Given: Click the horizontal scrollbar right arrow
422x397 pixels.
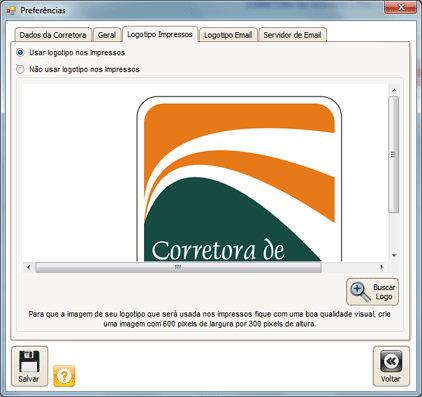Looking at the screenshot, I should (382, 267).
